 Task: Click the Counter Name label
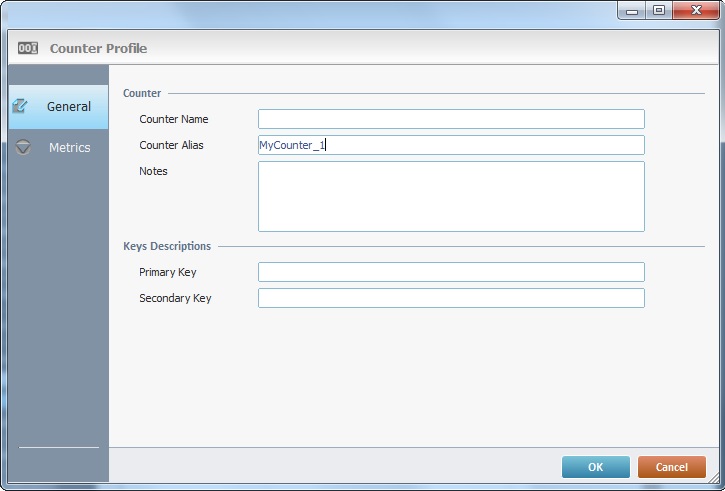[173, 119]
